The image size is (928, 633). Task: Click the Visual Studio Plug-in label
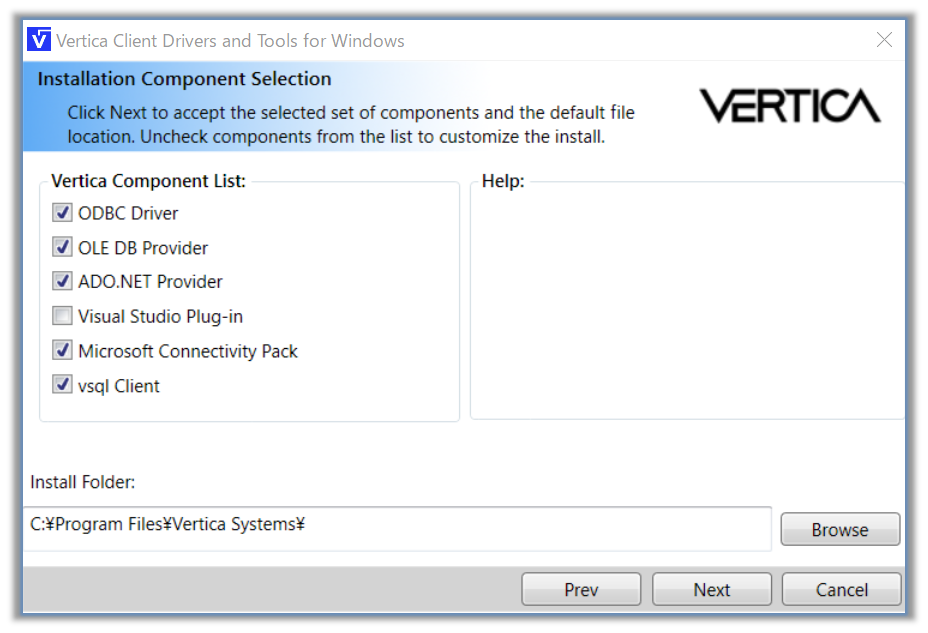point(160,317)
